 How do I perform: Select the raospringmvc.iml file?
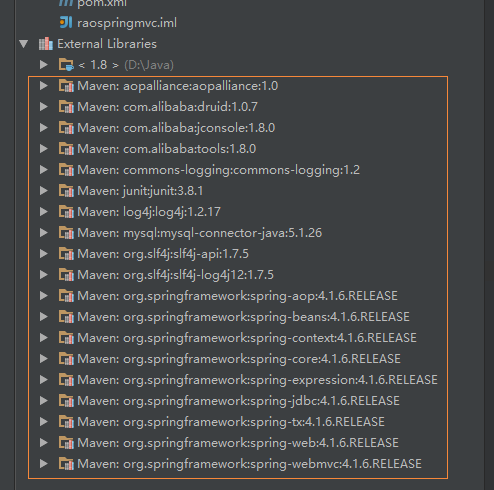coord(127,23)
